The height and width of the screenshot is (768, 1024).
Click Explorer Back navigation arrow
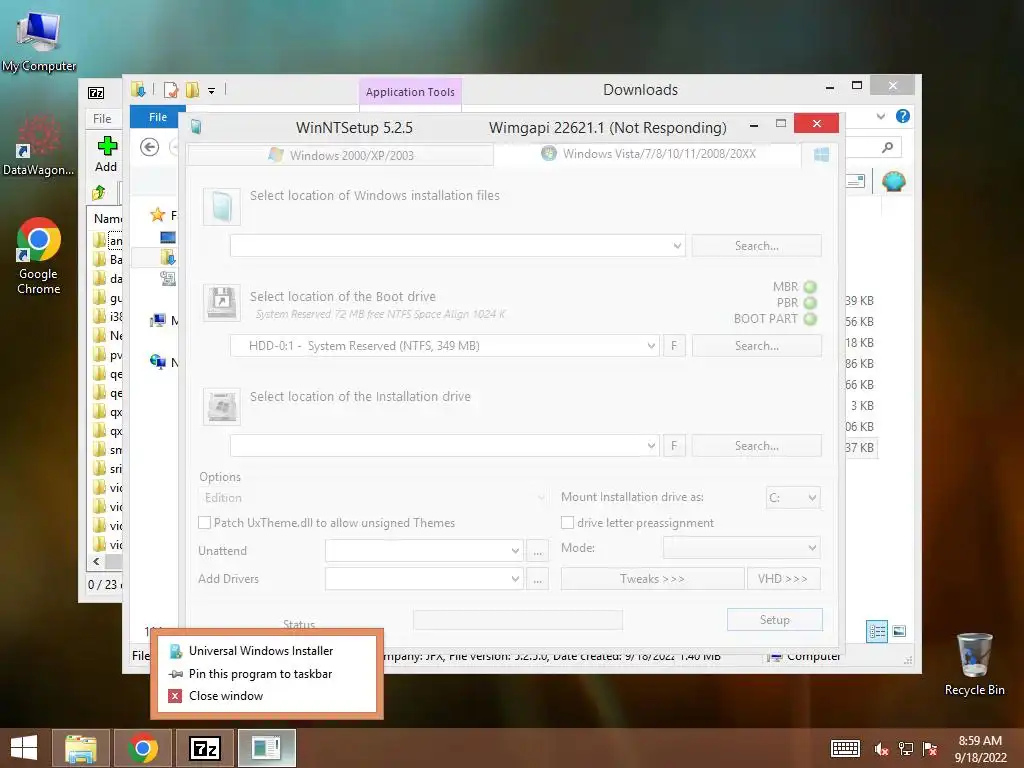click(x=150, y=148)
